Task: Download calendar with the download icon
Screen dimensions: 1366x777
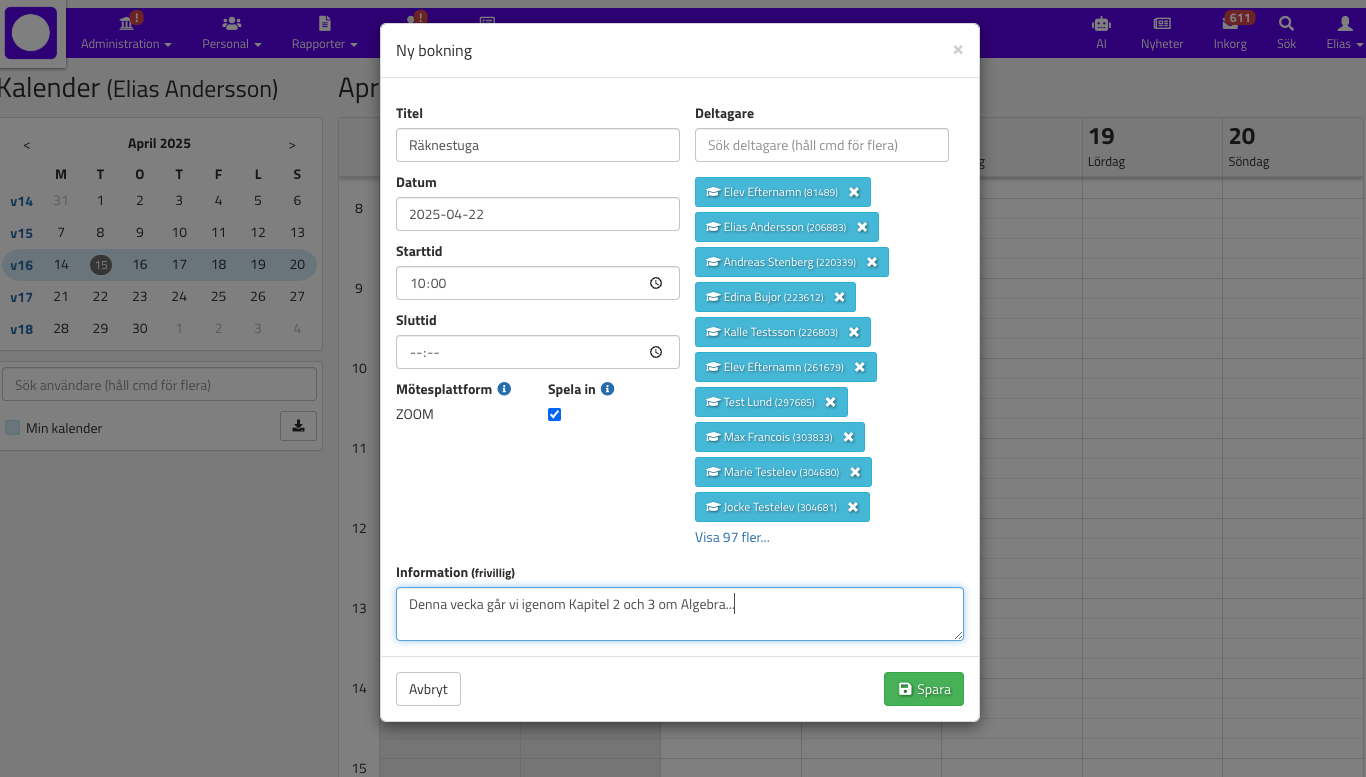Action: (x=298, y=426)
